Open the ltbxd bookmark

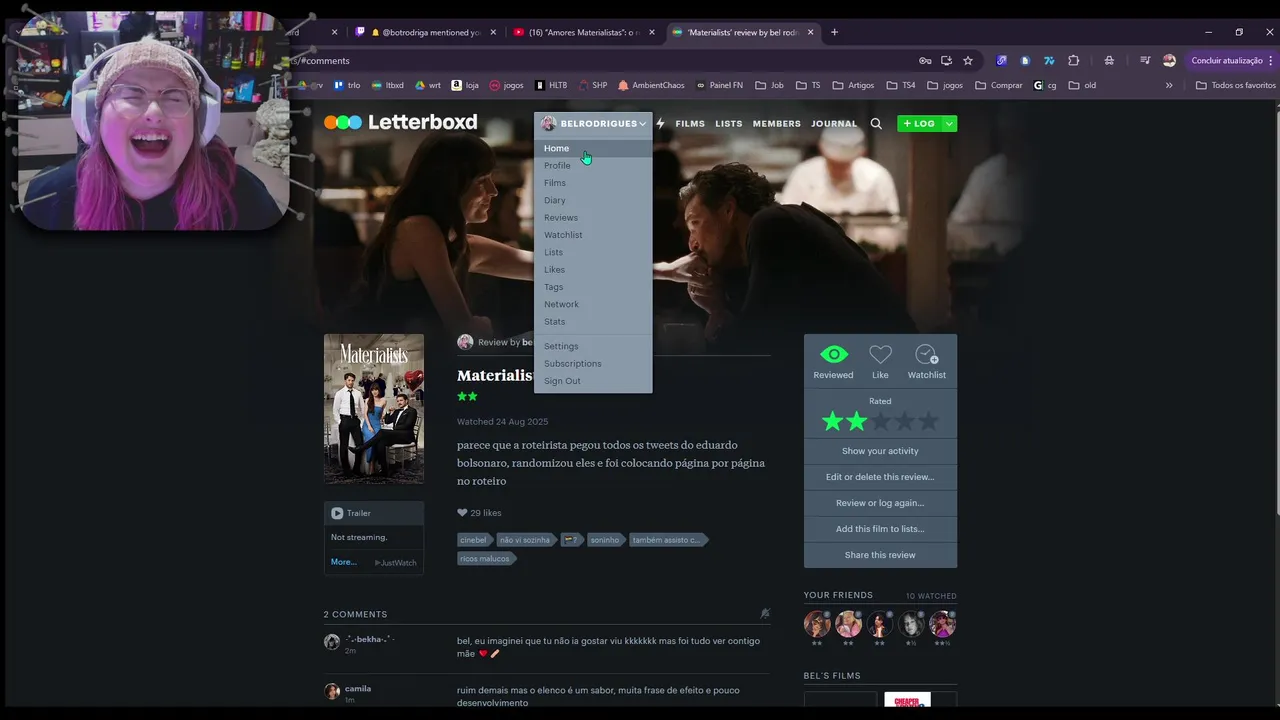click(387, 85)
